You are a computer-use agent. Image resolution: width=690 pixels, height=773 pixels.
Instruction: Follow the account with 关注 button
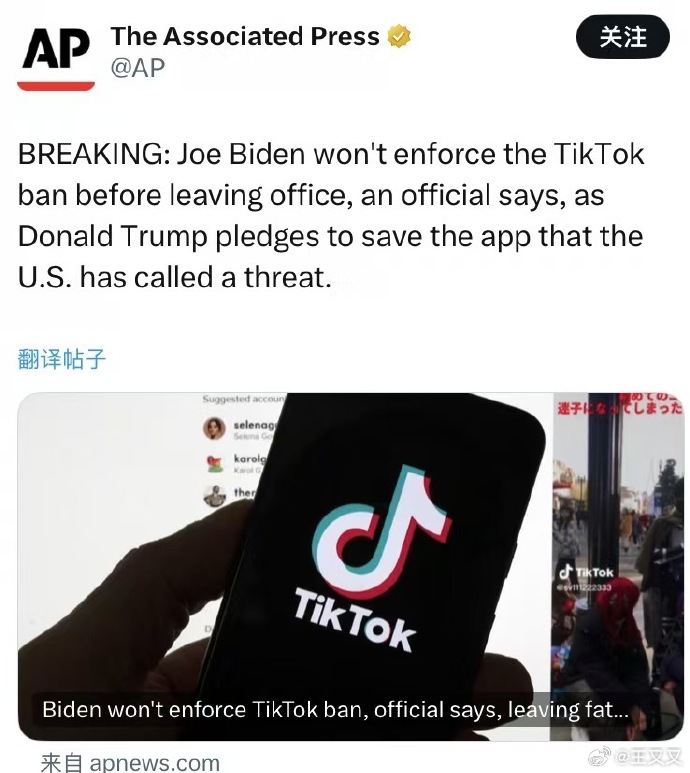click(x=623, y=37)
